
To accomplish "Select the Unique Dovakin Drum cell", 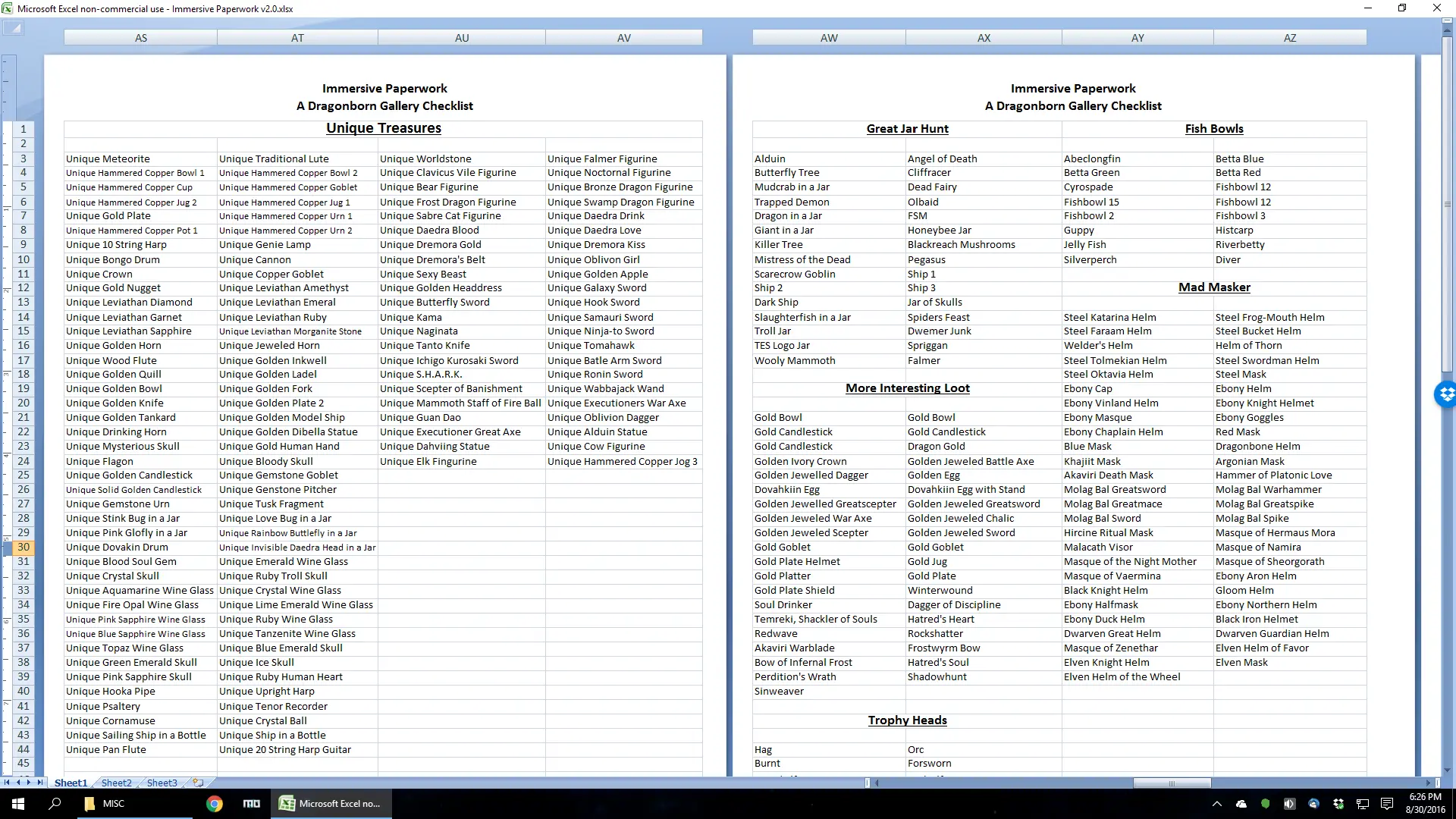I will (141, 547).
